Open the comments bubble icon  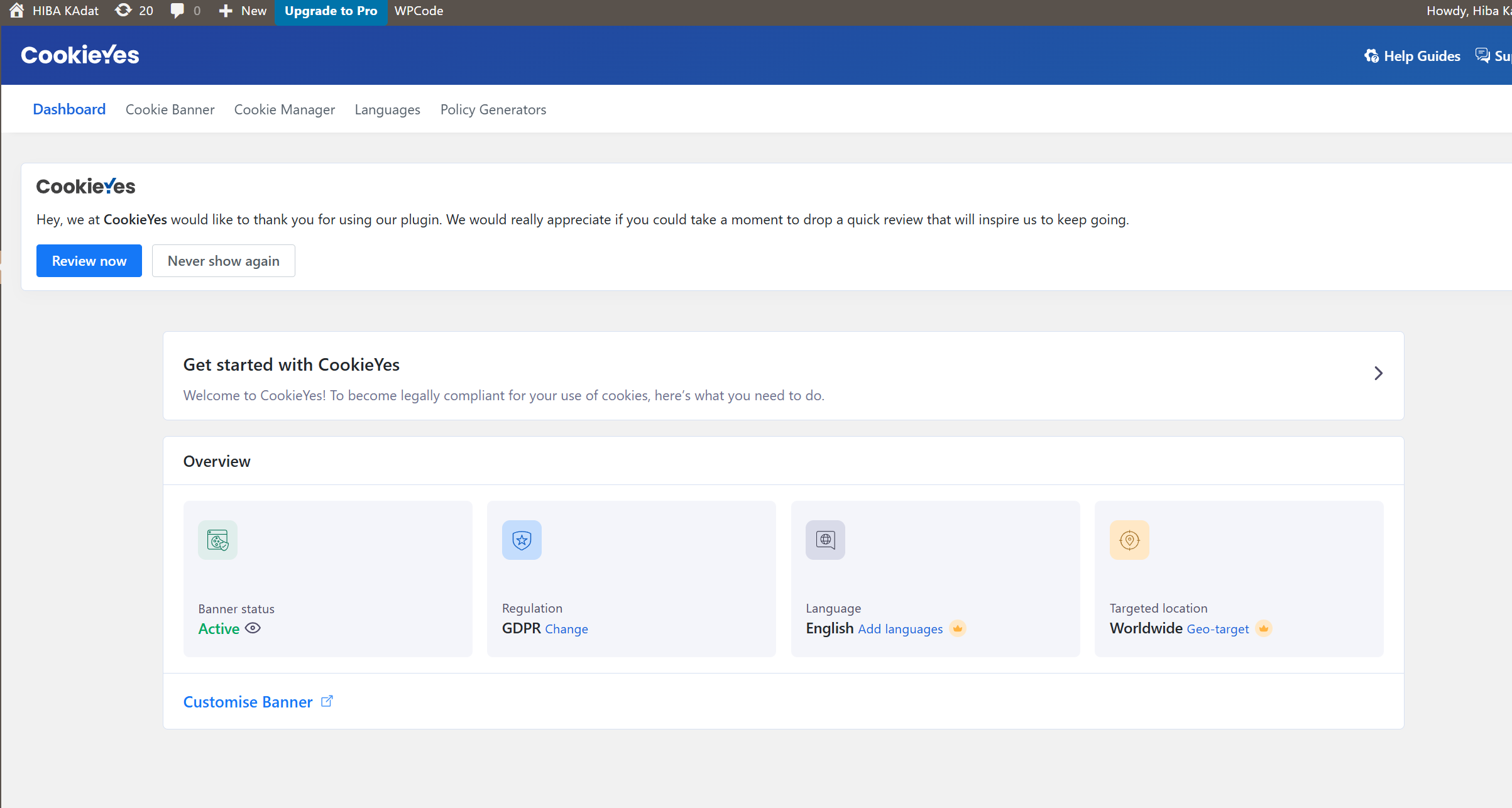pos(177,11)
